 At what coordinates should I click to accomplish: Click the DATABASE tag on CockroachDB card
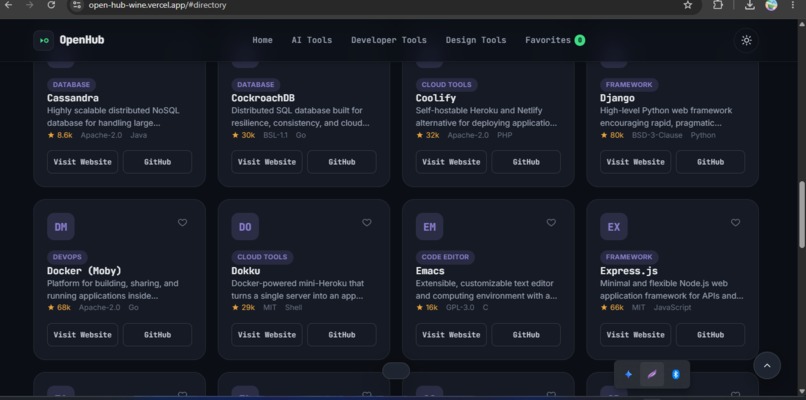click(255, 85)
